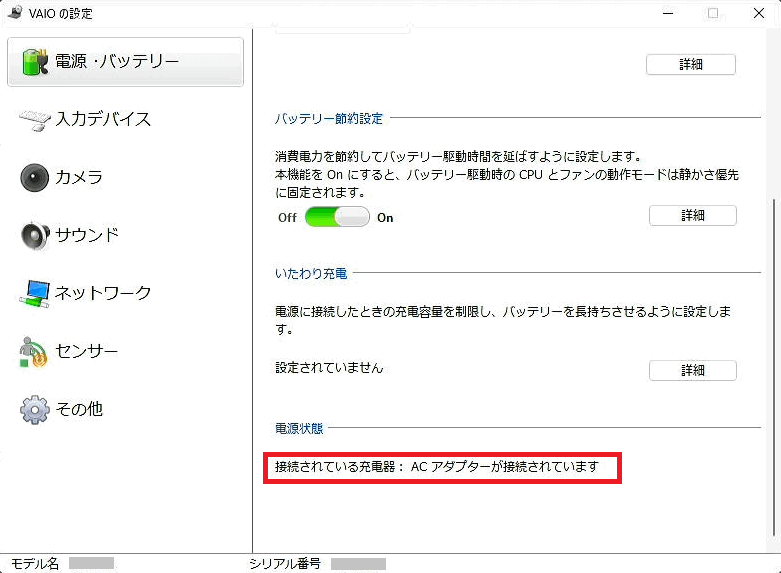Click the topmost 詳細 button
Image resolution: width=781 pixels, height=573 pixels.
click(x=690, y=64)
